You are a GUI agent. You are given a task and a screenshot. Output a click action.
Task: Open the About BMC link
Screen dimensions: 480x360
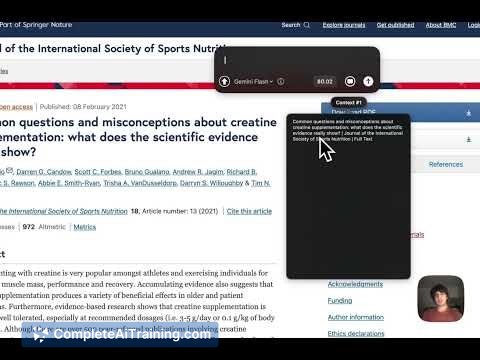click(x=441, y=25)
